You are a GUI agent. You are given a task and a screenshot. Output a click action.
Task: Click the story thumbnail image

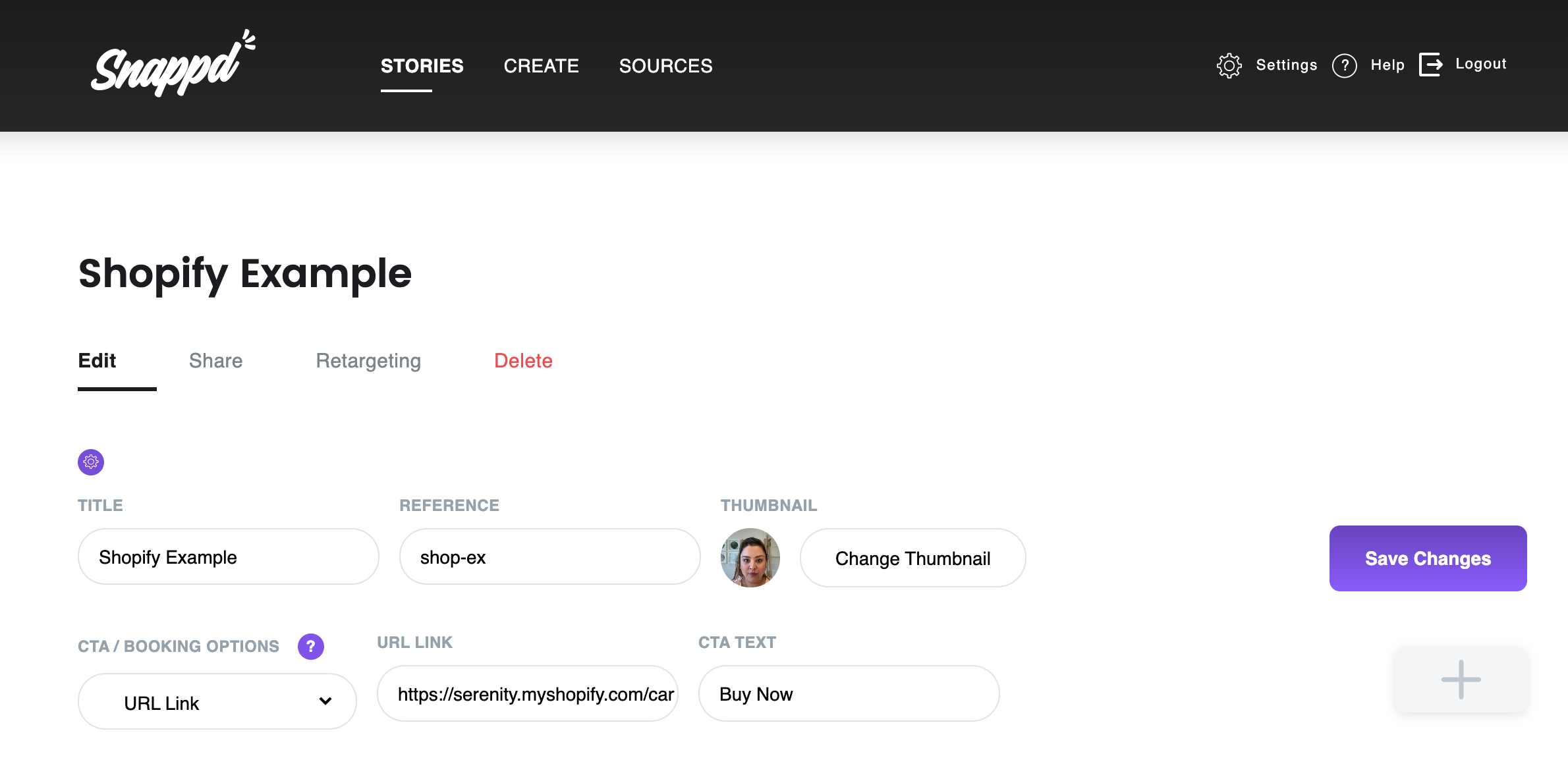tap(750, 558)
